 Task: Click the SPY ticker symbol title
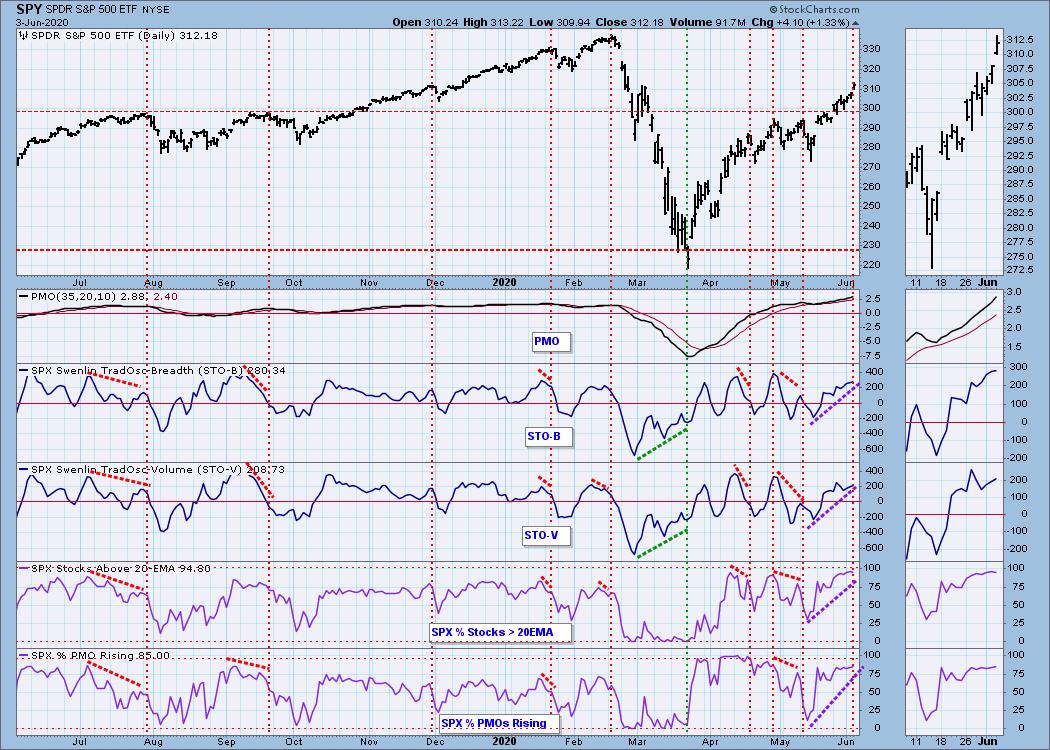(x=27, y=9)
